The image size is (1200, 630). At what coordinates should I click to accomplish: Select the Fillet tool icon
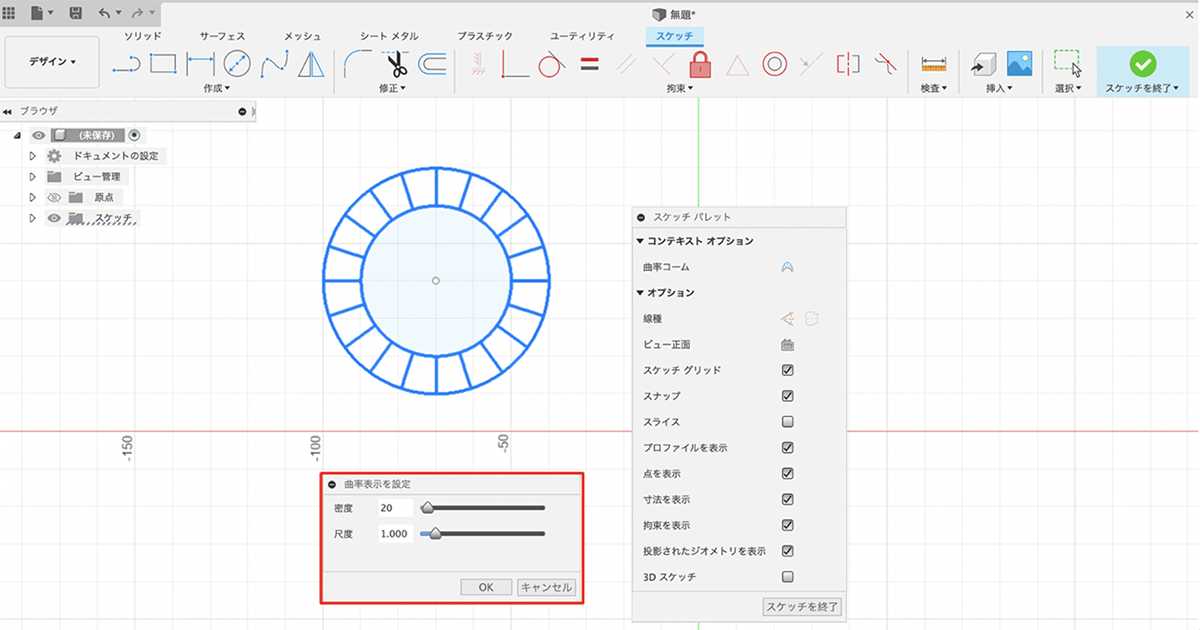355,65
